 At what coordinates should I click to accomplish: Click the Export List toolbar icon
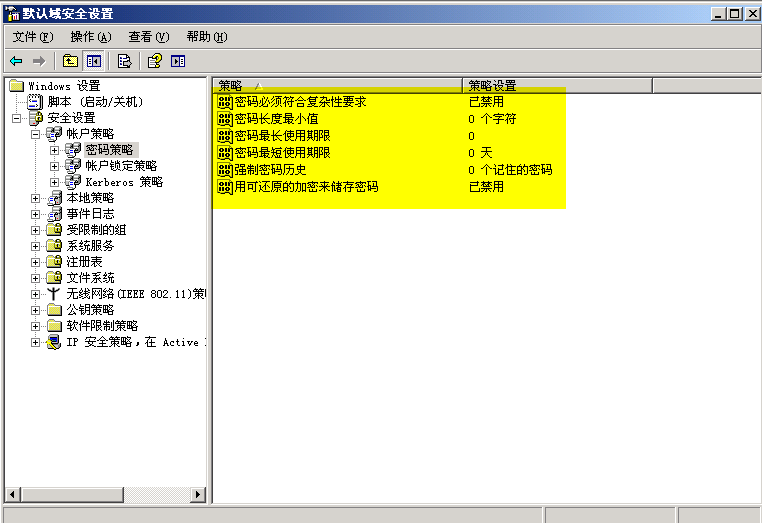124,61
